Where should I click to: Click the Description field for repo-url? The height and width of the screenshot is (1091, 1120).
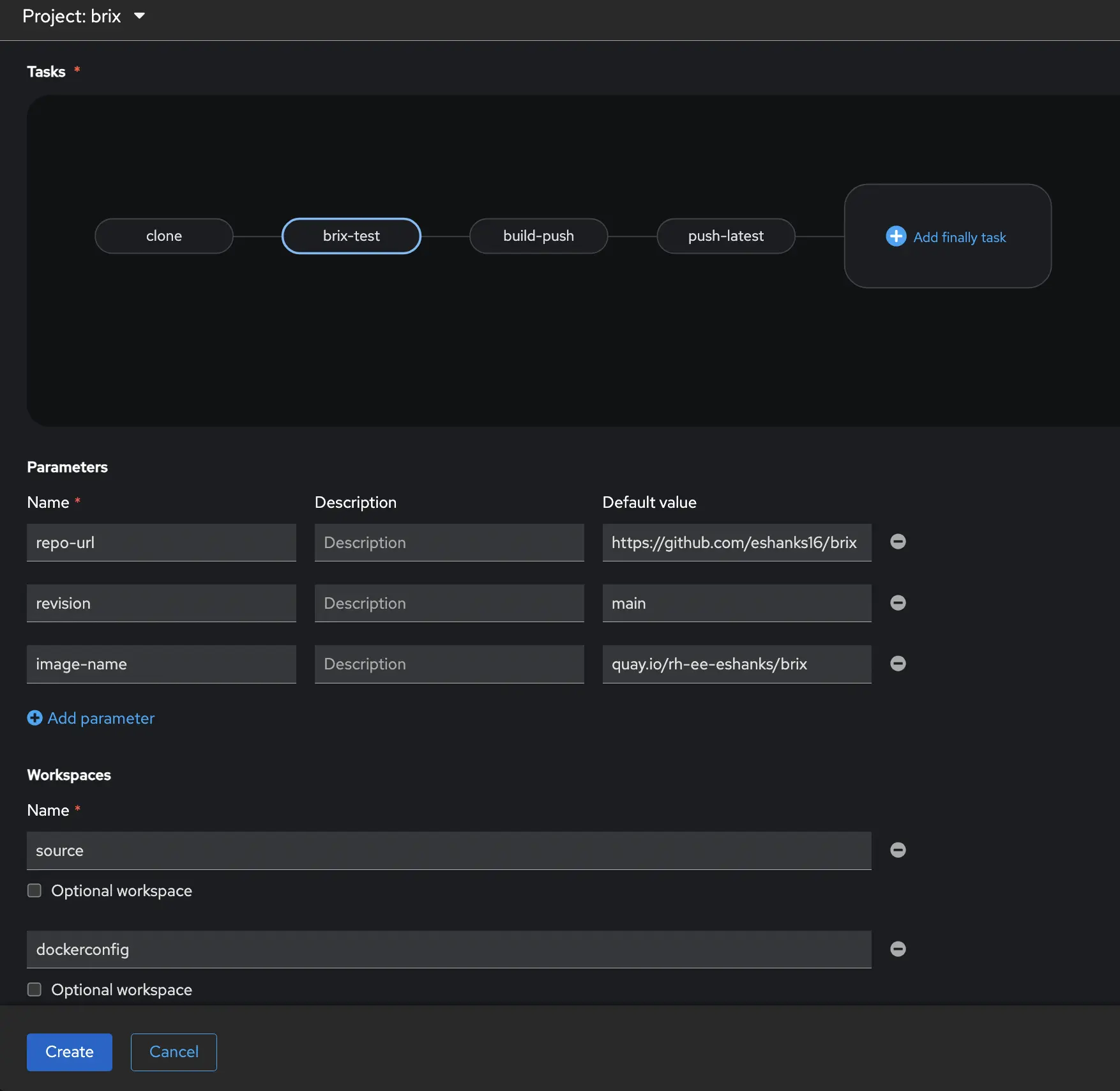pos(450,542)
